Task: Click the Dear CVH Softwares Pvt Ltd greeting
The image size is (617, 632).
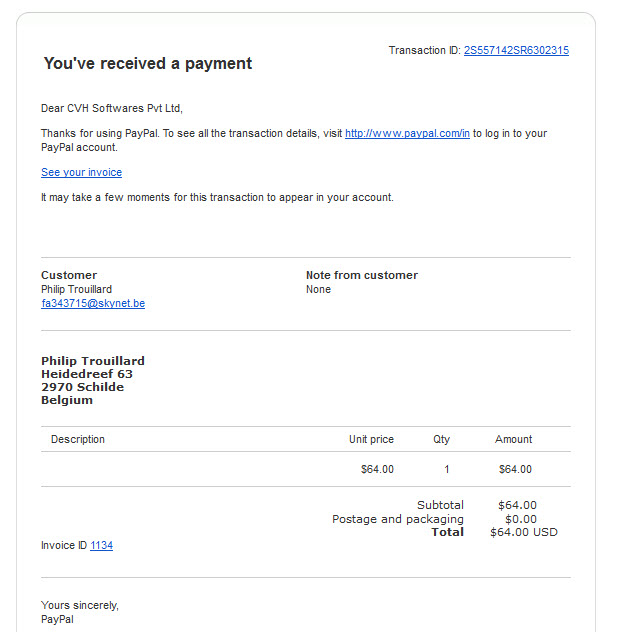Action: (x=112, y=108)
